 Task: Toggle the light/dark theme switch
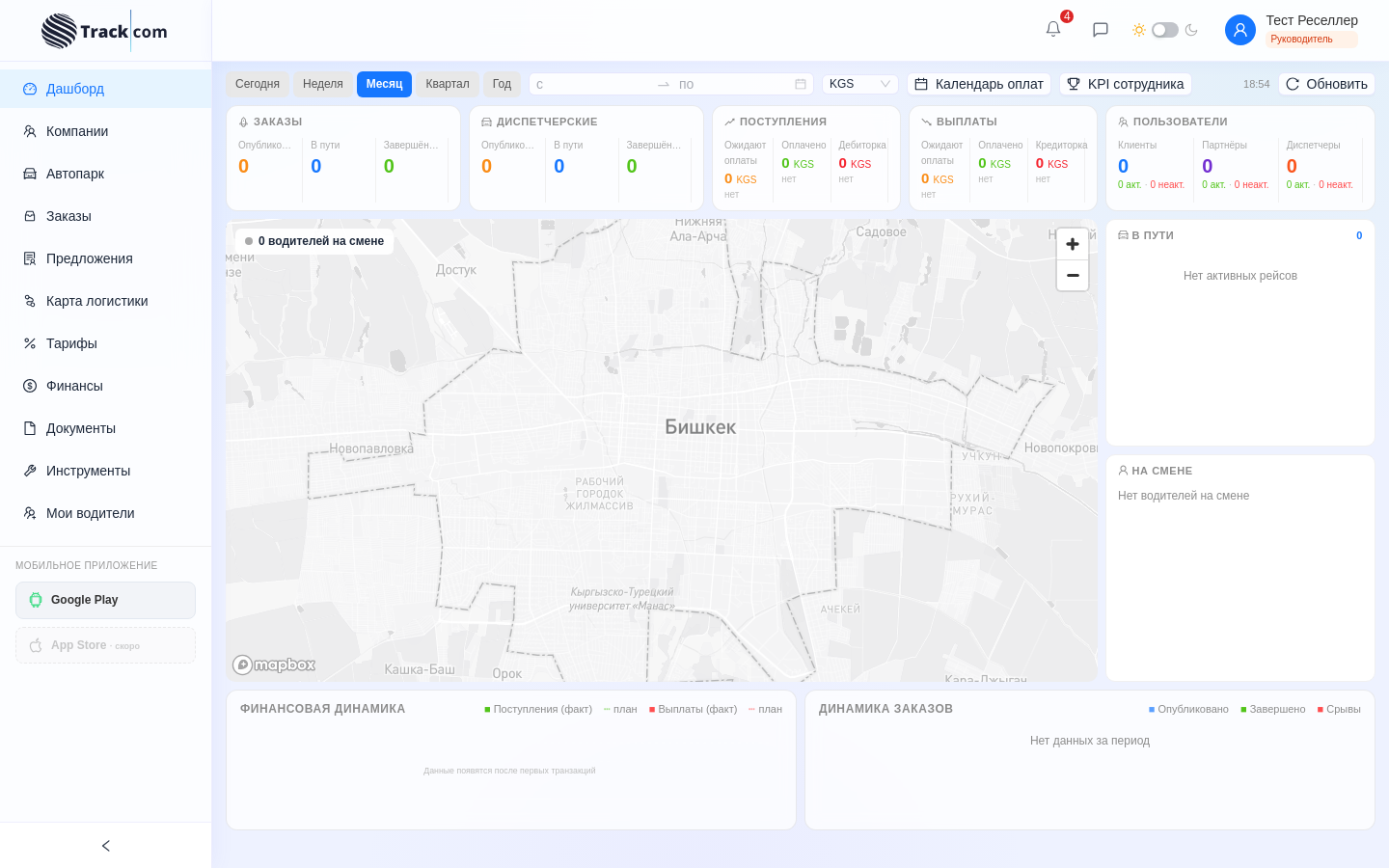(1165, 30)
